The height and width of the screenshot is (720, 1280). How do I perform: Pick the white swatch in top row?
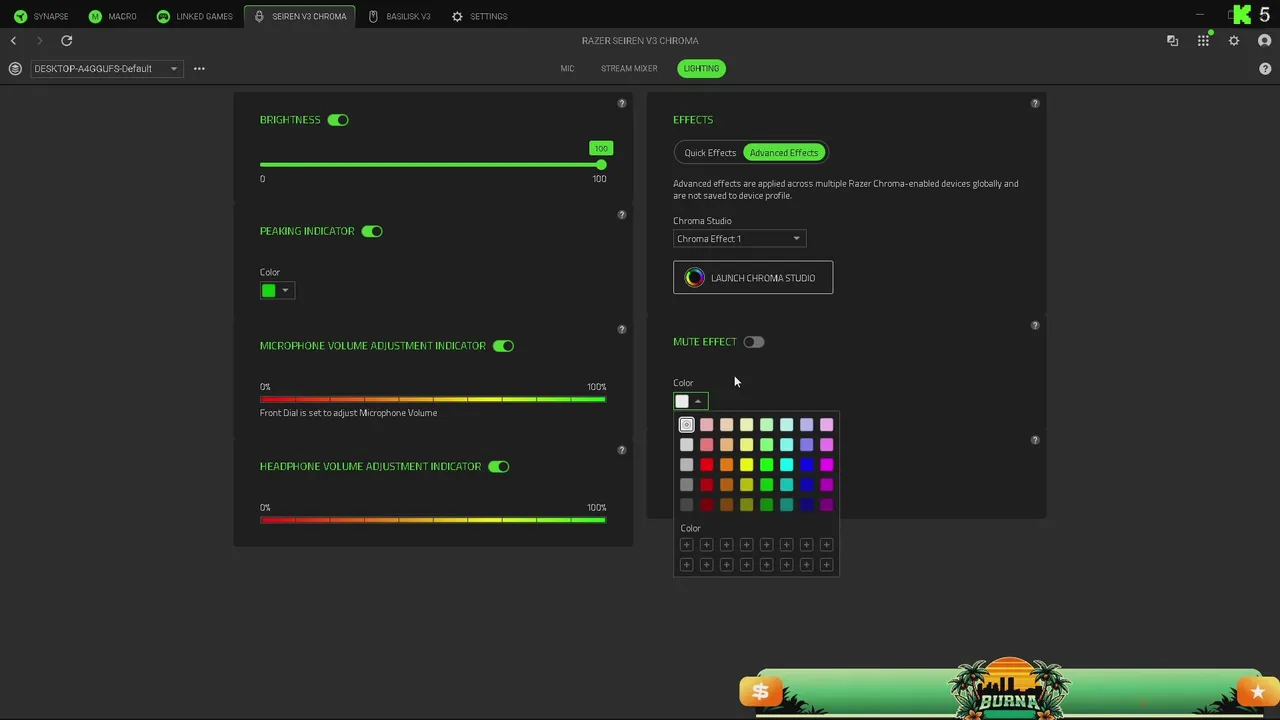pos(686,425)
